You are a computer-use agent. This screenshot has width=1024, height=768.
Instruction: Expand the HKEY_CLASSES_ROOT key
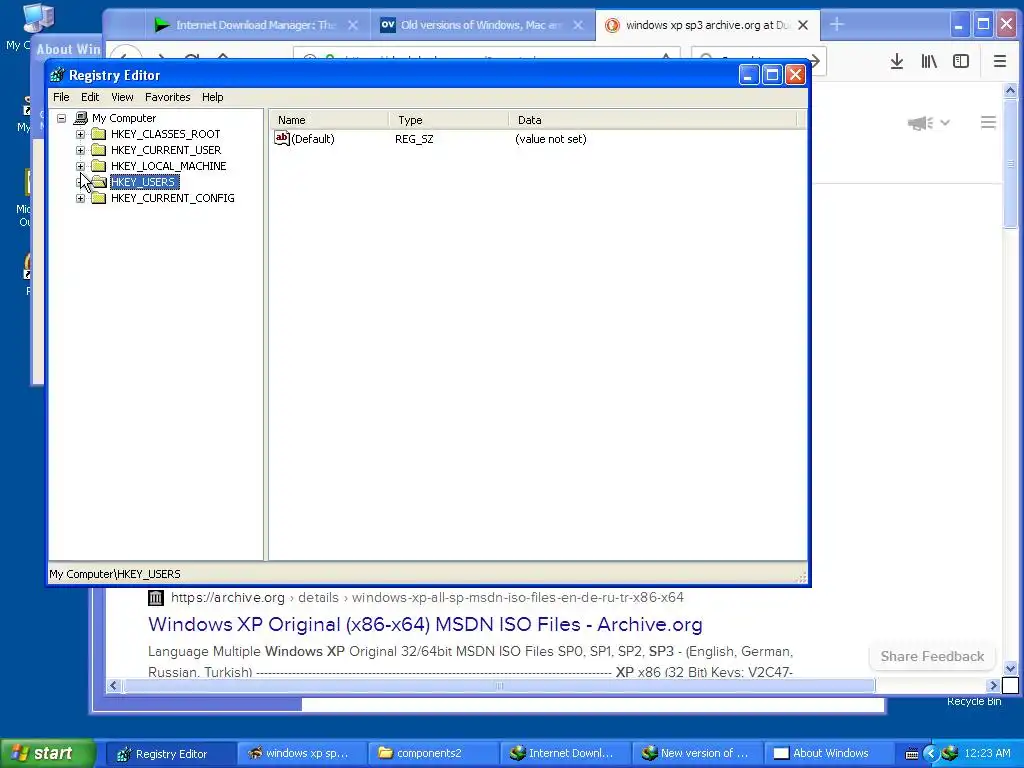coord(80,135)
